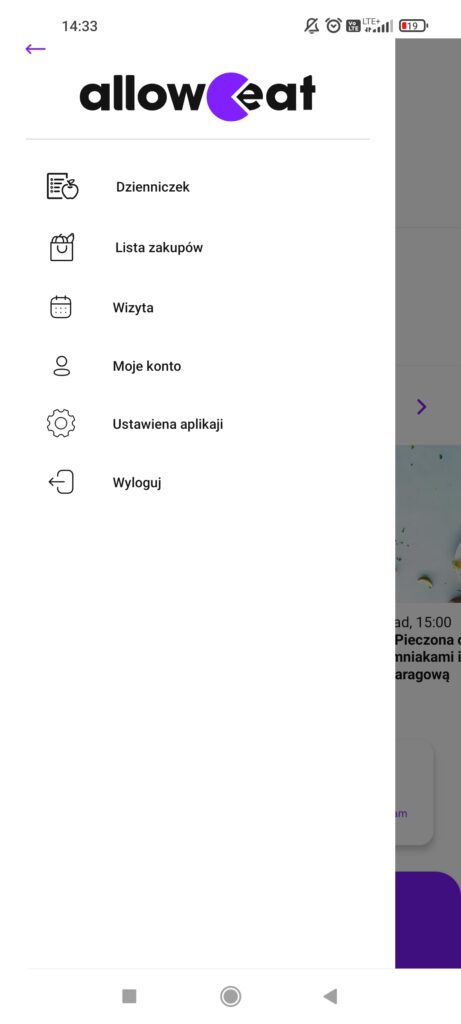Image resolution: width=461 pixels, height=1024 pixels.
Task: Tap the allow eat logo
Action: coord(197,97)
